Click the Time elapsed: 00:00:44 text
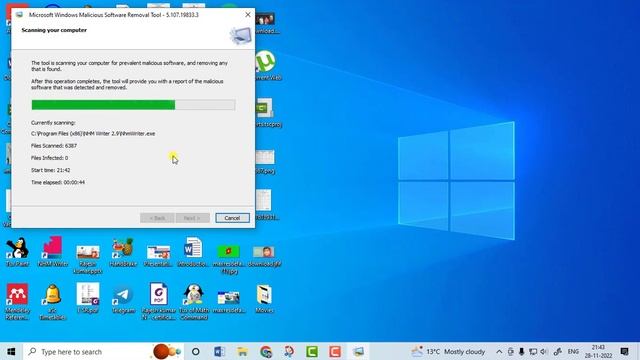This screenshot has height=360, width=640. click(x=58, y=182)
